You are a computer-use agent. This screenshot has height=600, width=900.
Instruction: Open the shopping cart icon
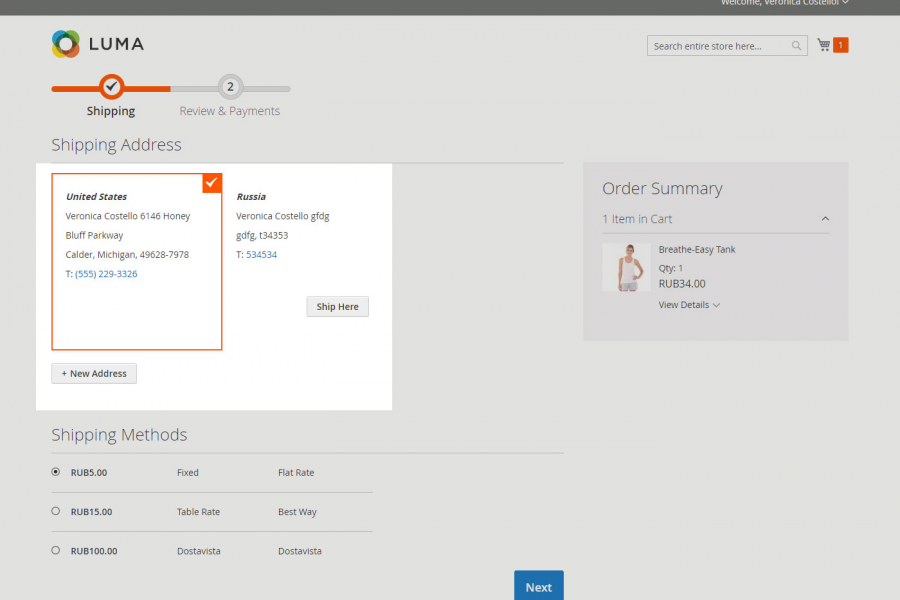click(x=824, y=45)
